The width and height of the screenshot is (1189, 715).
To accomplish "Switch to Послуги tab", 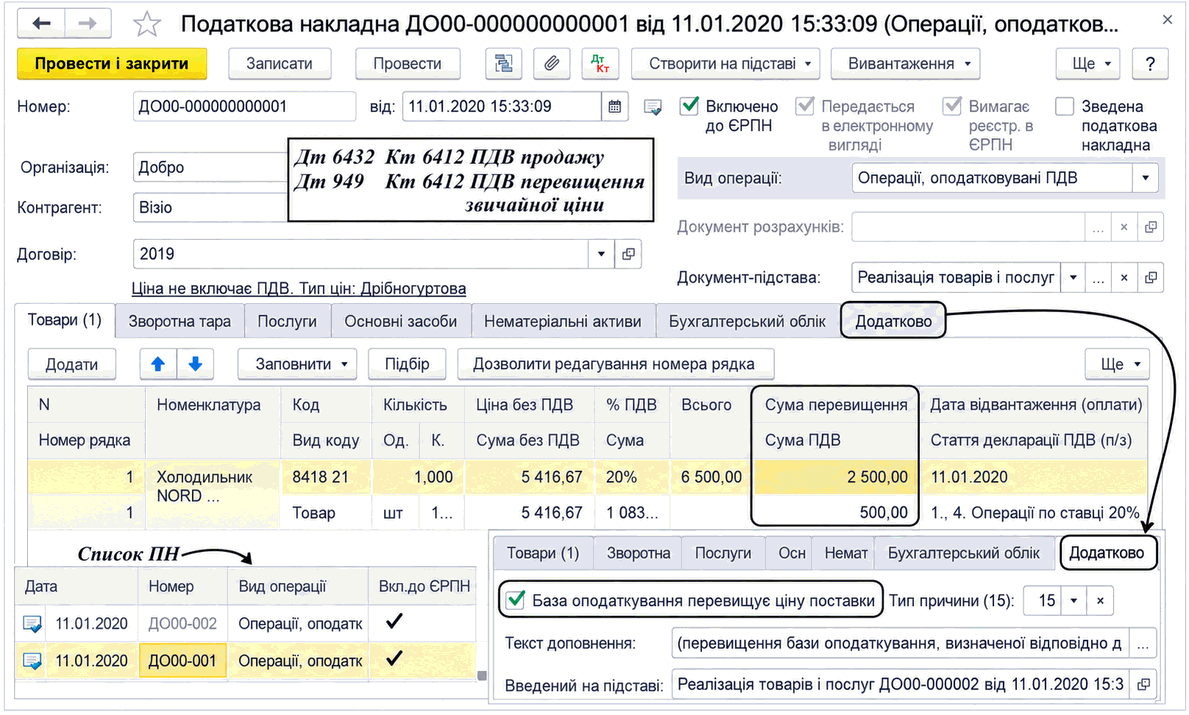I will click(287, 321).
